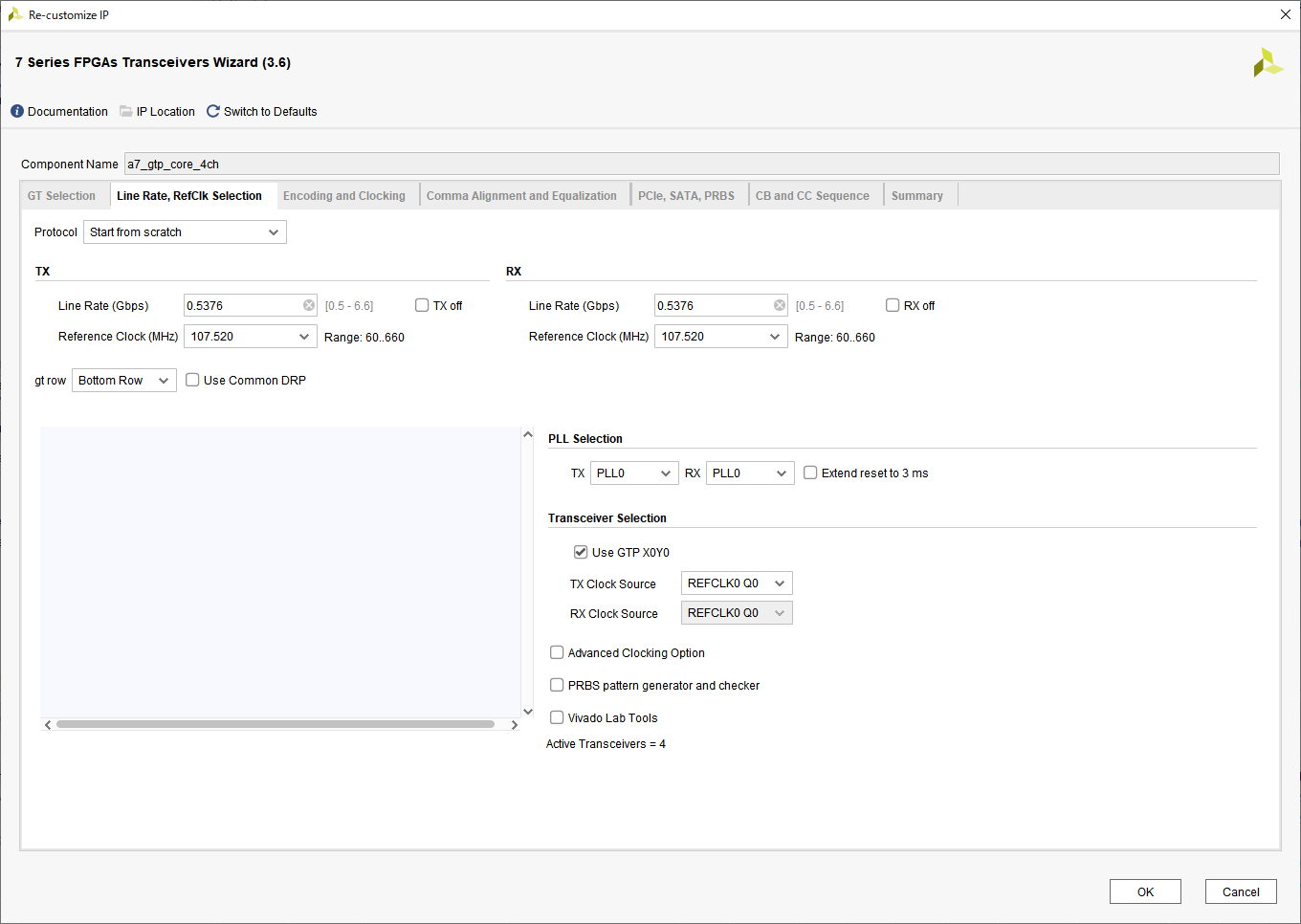Screen dimensions: 1301x924
Task: Open the Protocol dropdown
Action: [185, 232]
